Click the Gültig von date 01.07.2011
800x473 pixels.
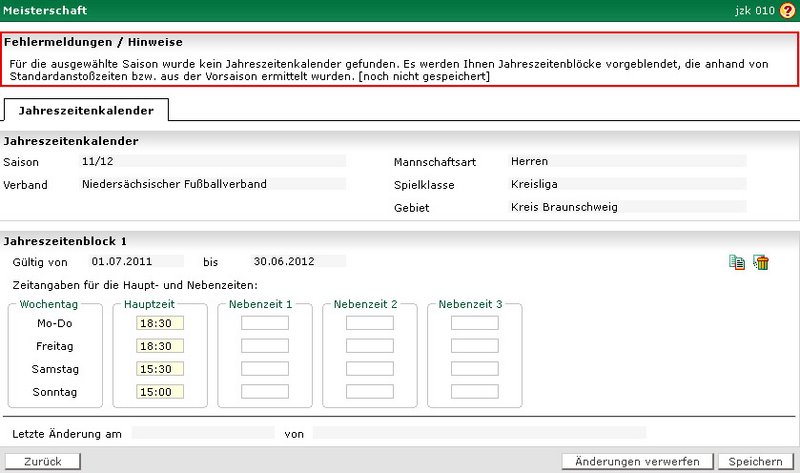click(133, 262)
